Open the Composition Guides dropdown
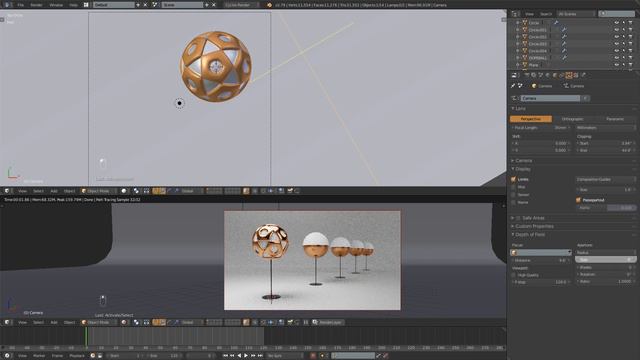This screenshot has height=360, width=640. click(606, 179)
